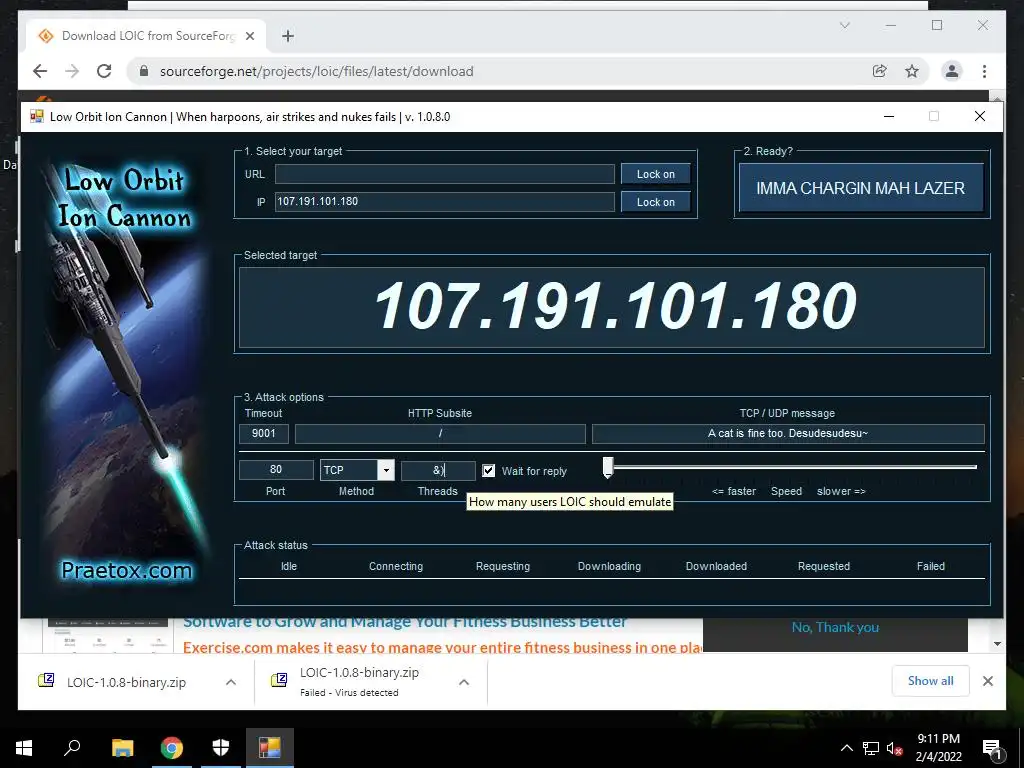This screenshot has height=768, width=1024.
Task: Switch to the Download LOIC from SourceForge tab
Action: tap(147, 36)
